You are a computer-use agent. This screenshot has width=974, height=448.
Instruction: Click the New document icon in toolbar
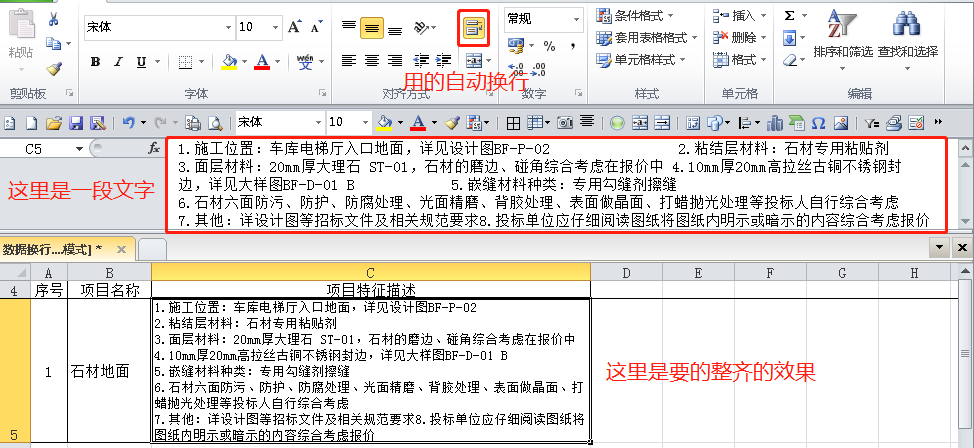[31, 123]
